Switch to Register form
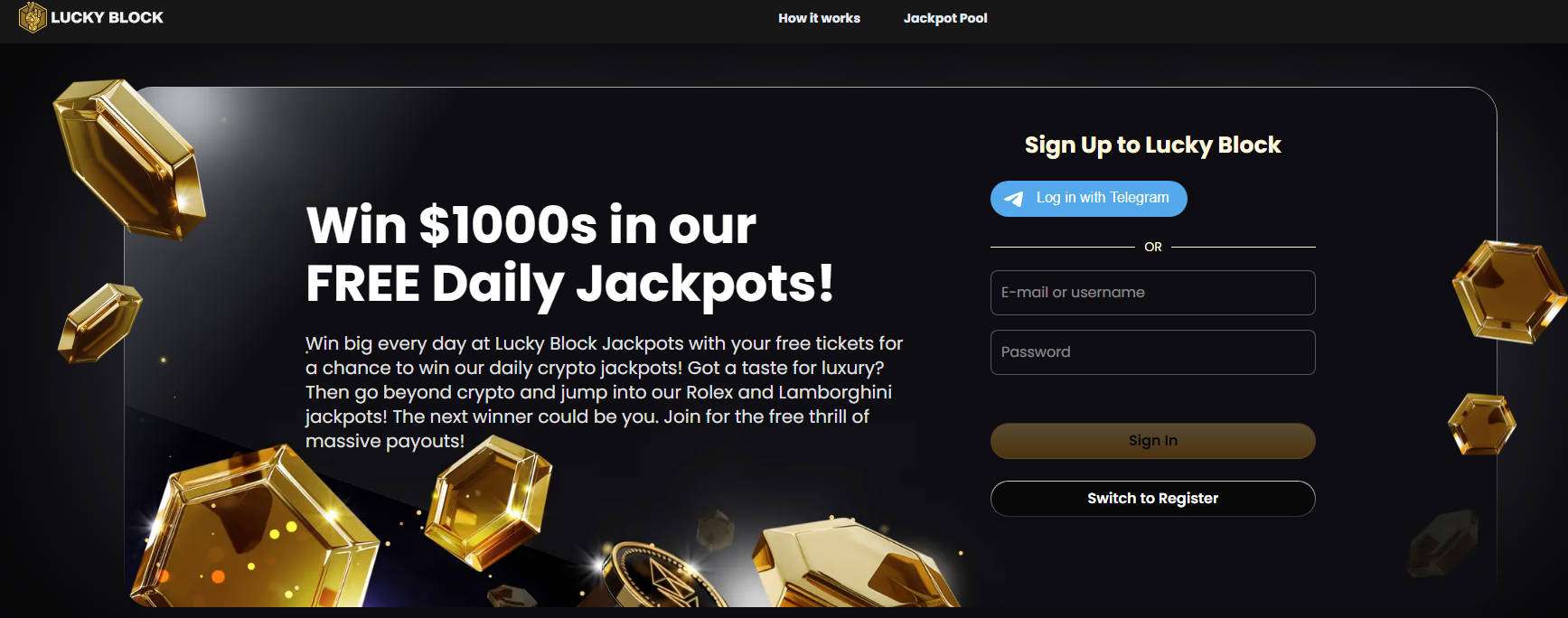This screenshot has width=1568, height=618. [1152, 499]
